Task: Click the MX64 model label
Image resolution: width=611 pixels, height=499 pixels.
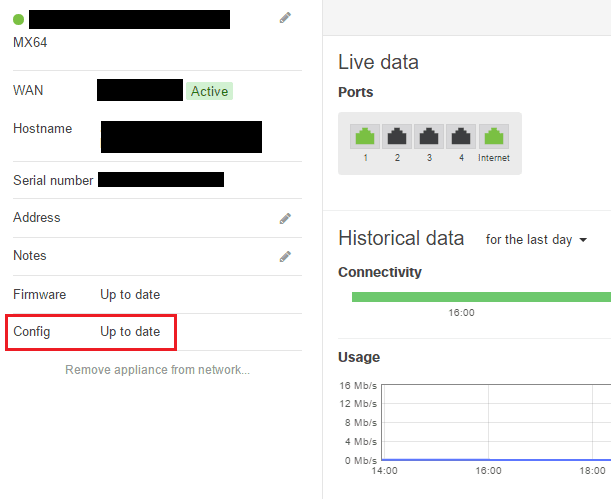Action: (x=30, y=43)
